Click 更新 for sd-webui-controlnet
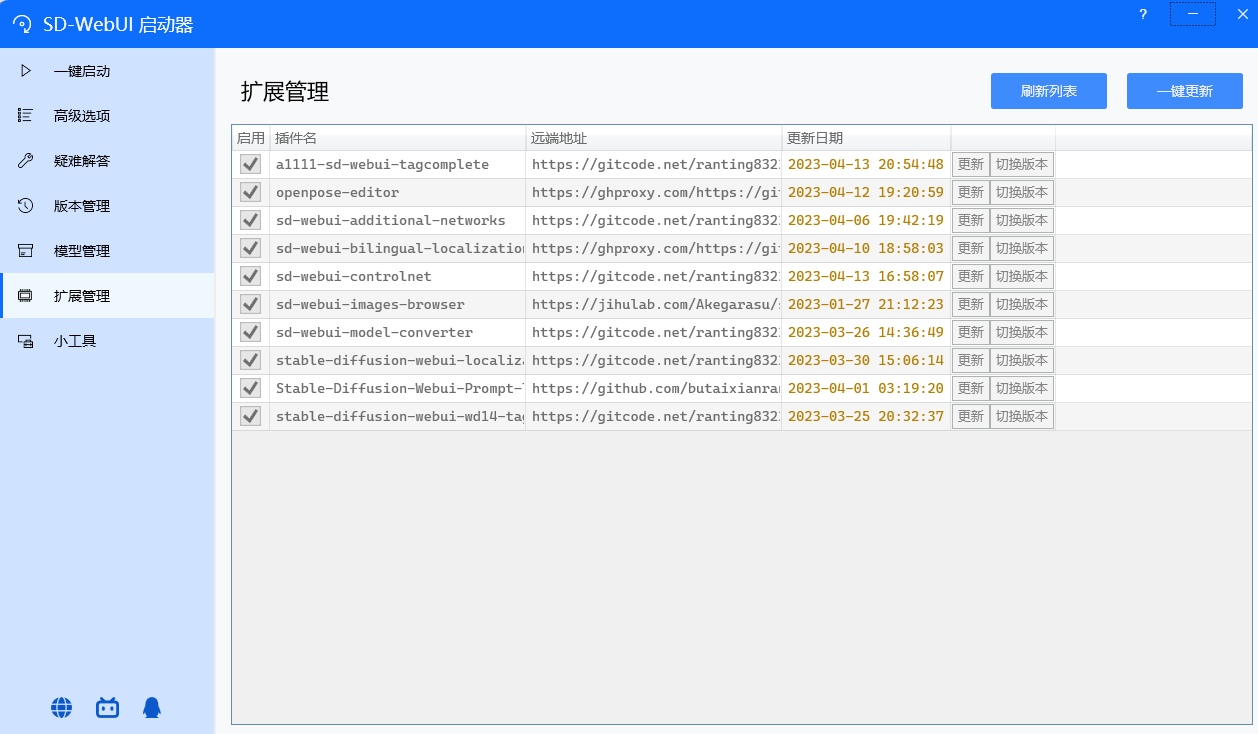 pos(971,276)
